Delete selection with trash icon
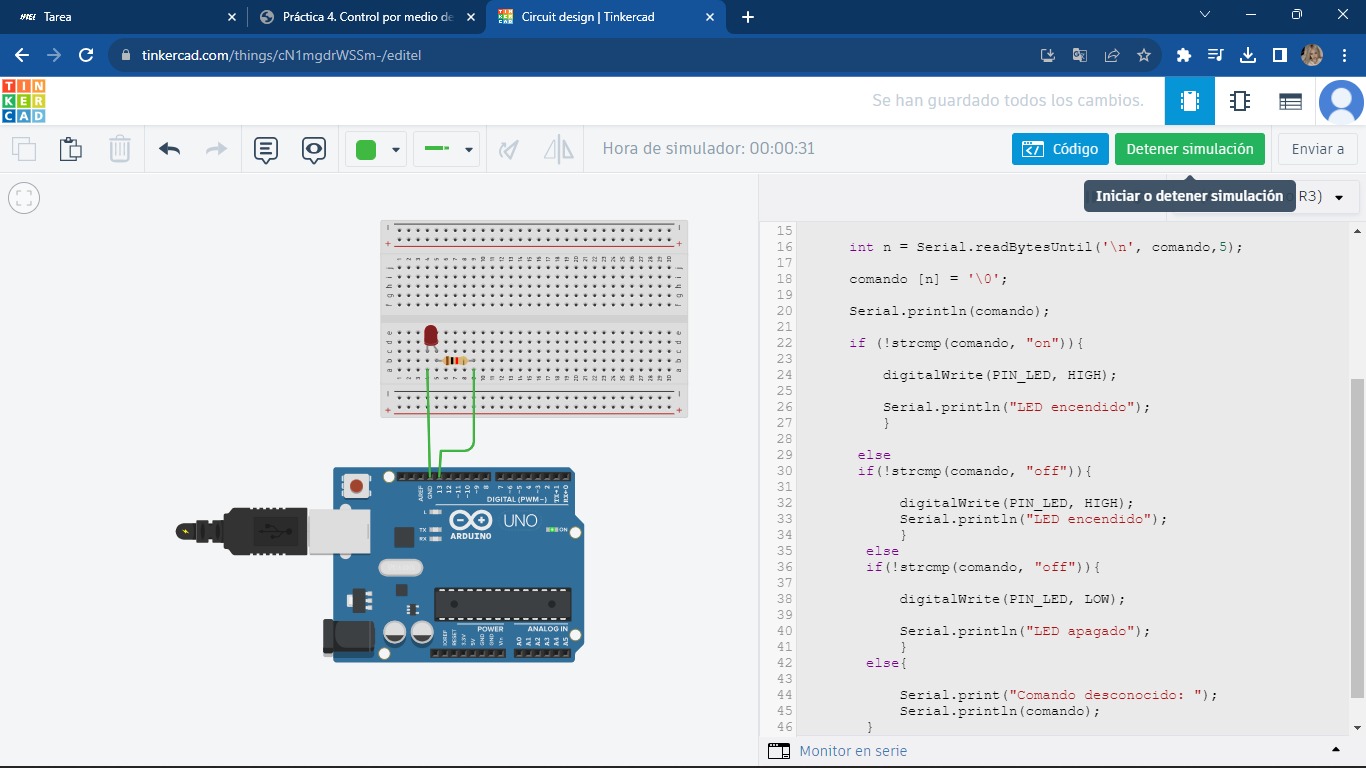Image resolution: width=1366 pixels, height=768 pixels. point(119,149)
